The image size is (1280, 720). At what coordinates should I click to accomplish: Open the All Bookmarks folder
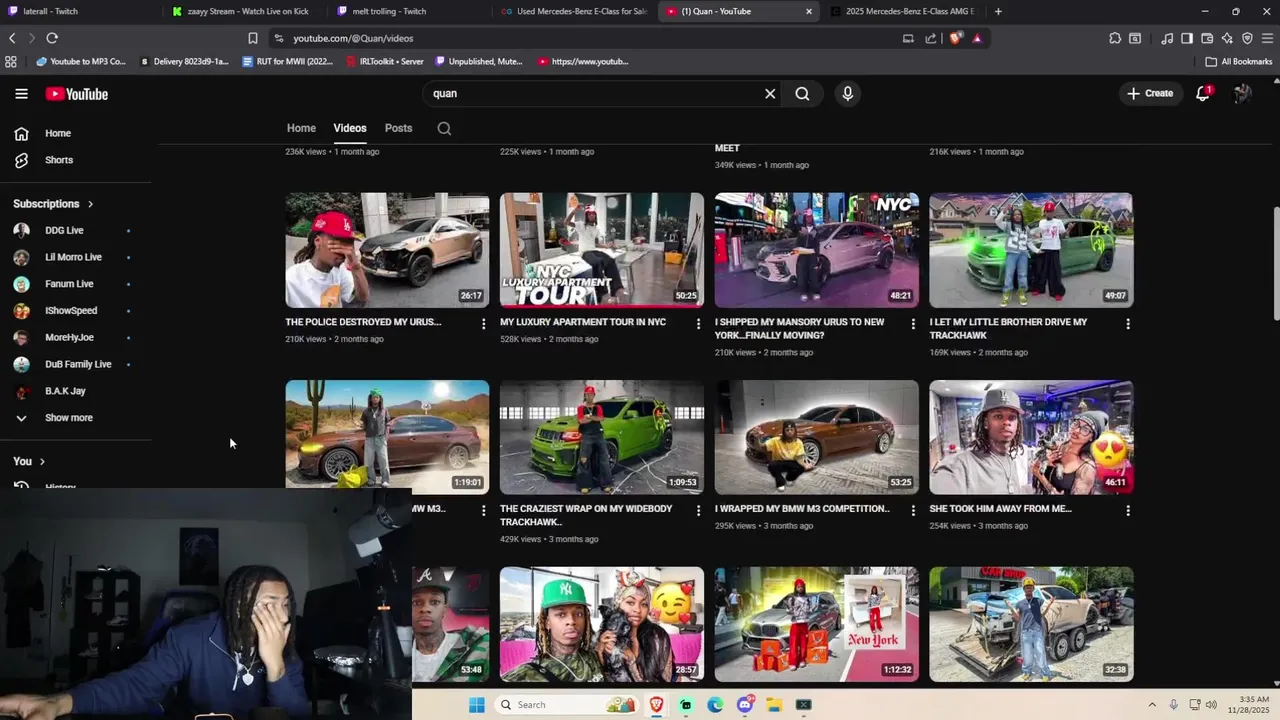tap(1238, 61)
